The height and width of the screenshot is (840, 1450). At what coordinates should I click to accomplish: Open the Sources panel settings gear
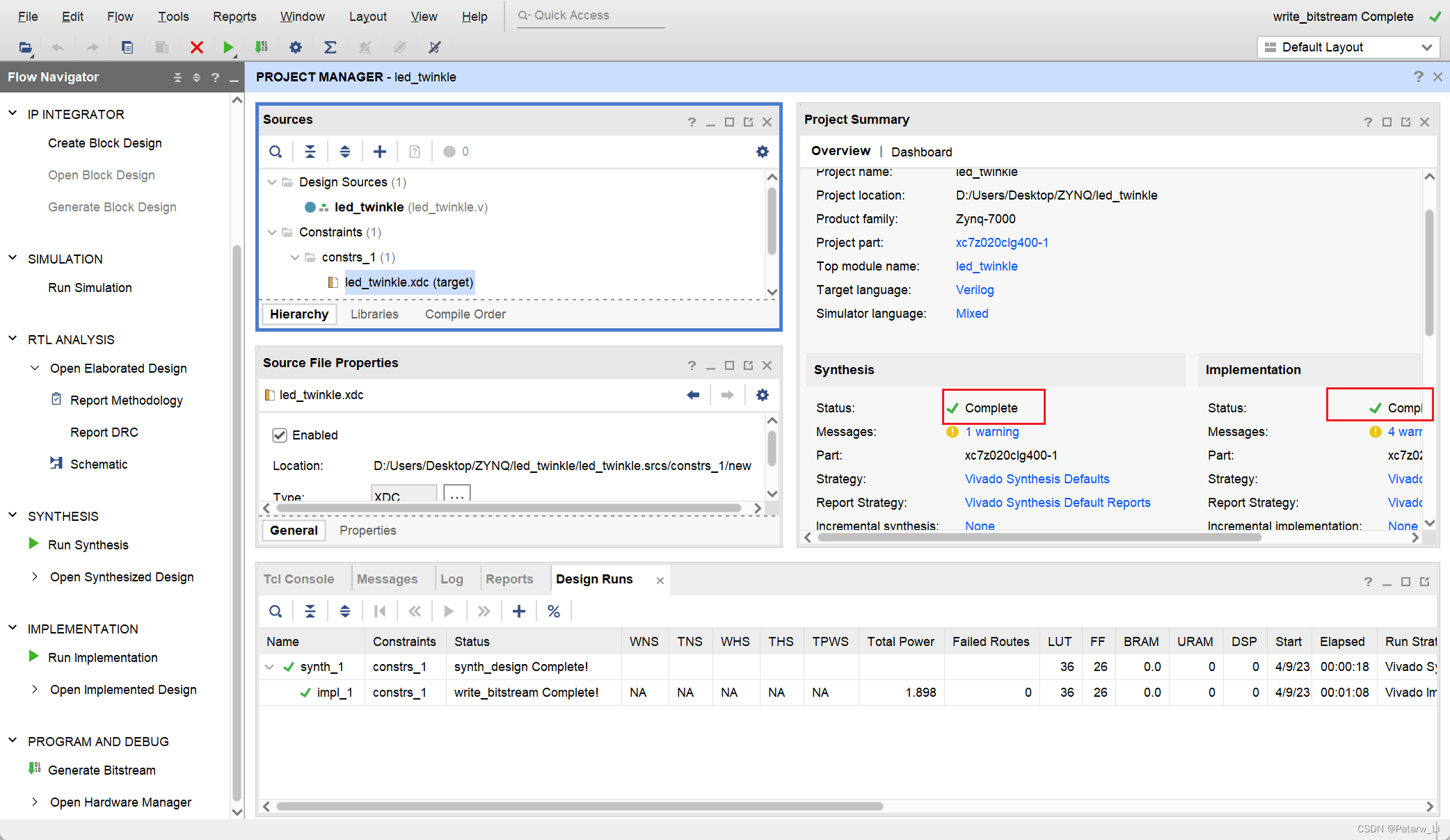pyautogui.click(x=763, y=152)
